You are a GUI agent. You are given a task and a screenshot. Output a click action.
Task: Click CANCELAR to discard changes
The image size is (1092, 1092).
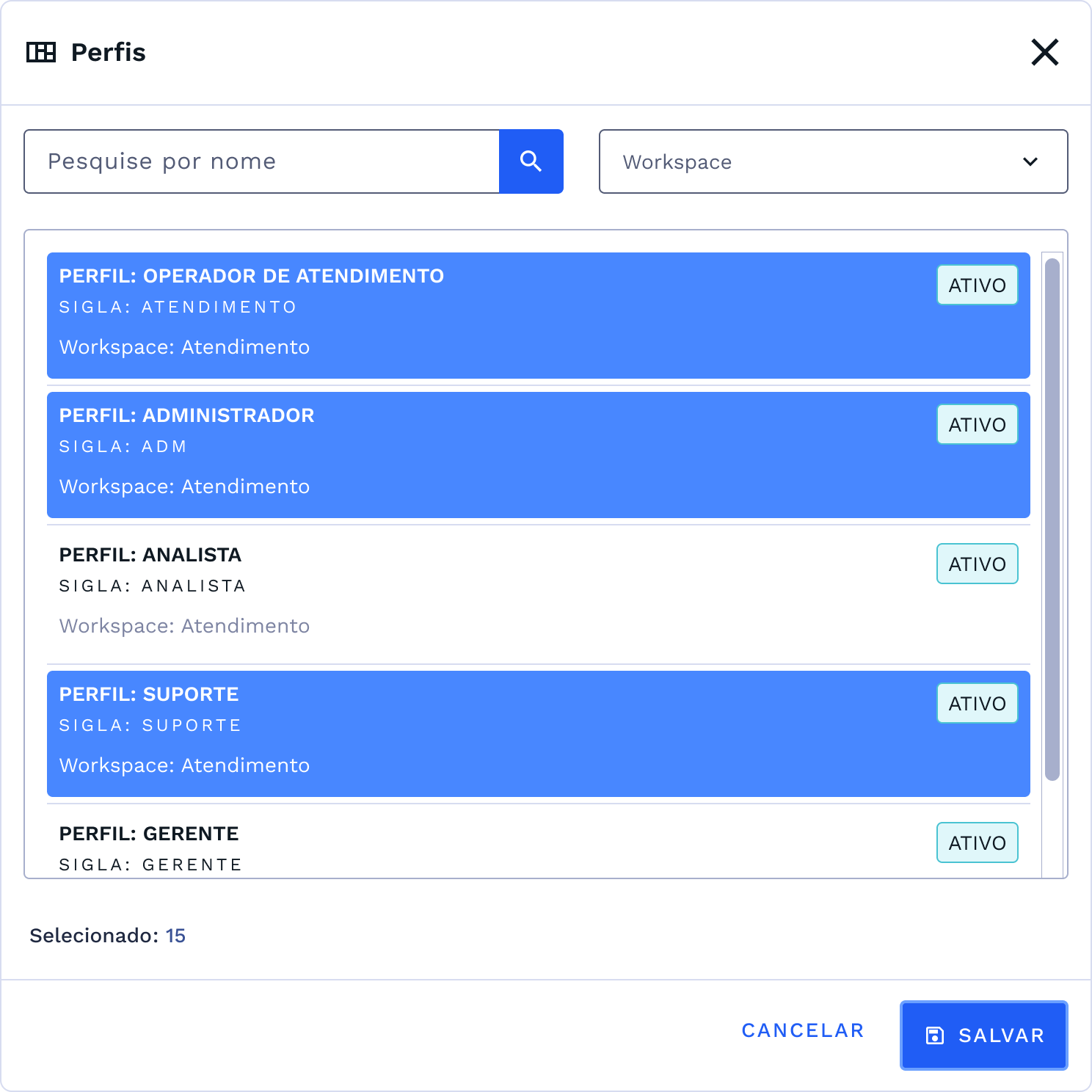(x=802, y=1030)
